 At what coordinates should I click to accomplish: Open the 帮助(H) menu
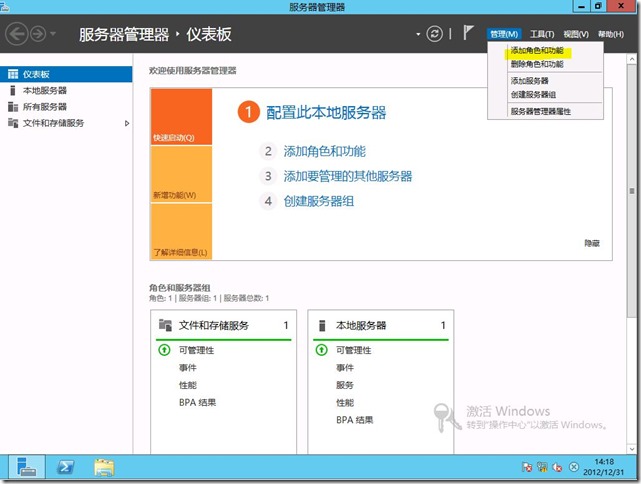[x=611, y=34]
